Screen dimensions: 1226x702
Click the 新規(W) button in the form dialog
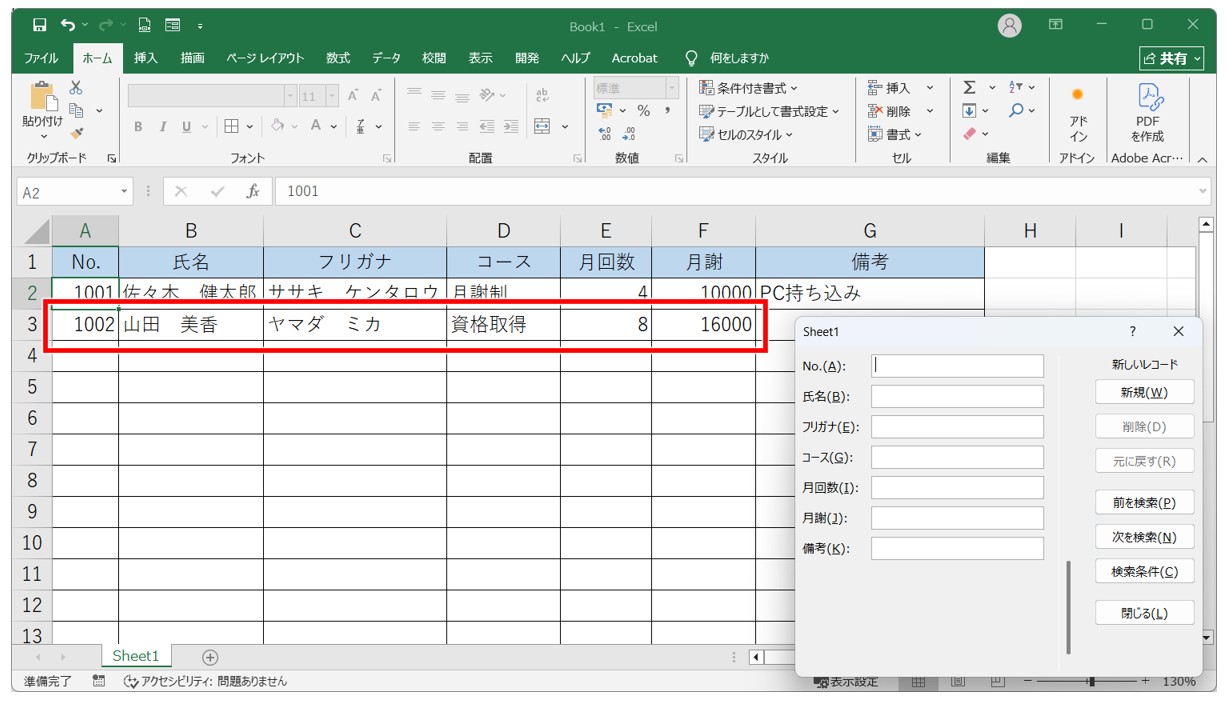click(1145, 392)
